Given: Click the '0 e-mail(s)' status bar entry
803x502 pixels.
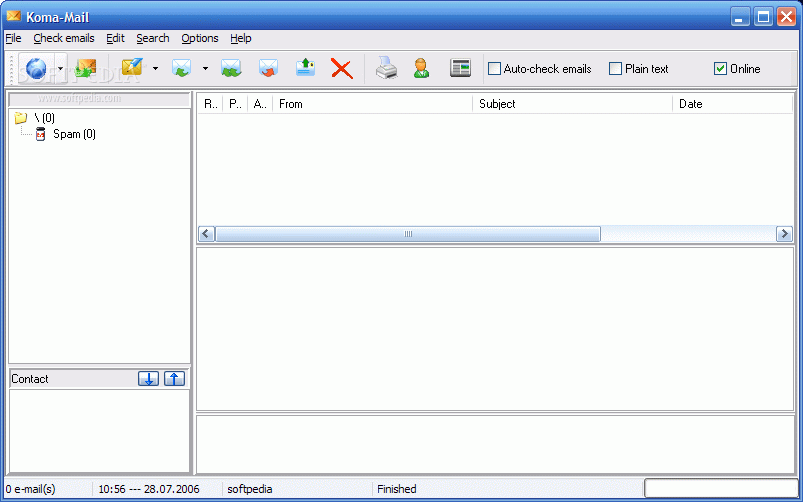Looking at the screenshot, I should pos(30,489).
